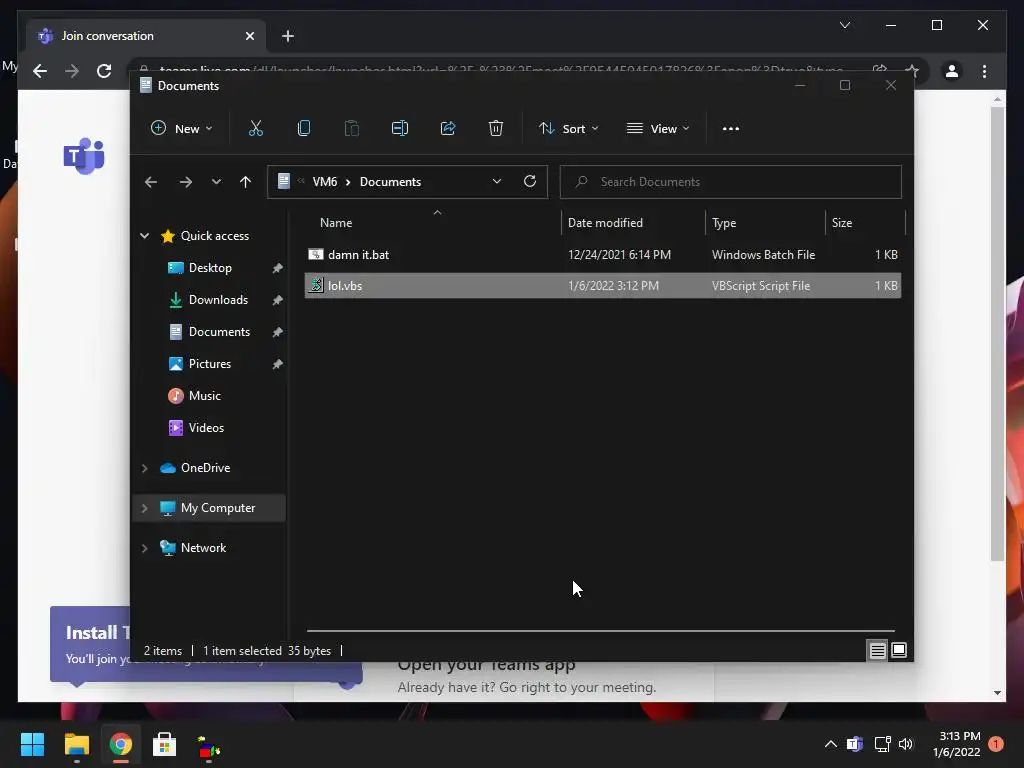Reload the Chrome page
Screen dimensions: 1024x768
pyautogui.click(x=104, y=71)
